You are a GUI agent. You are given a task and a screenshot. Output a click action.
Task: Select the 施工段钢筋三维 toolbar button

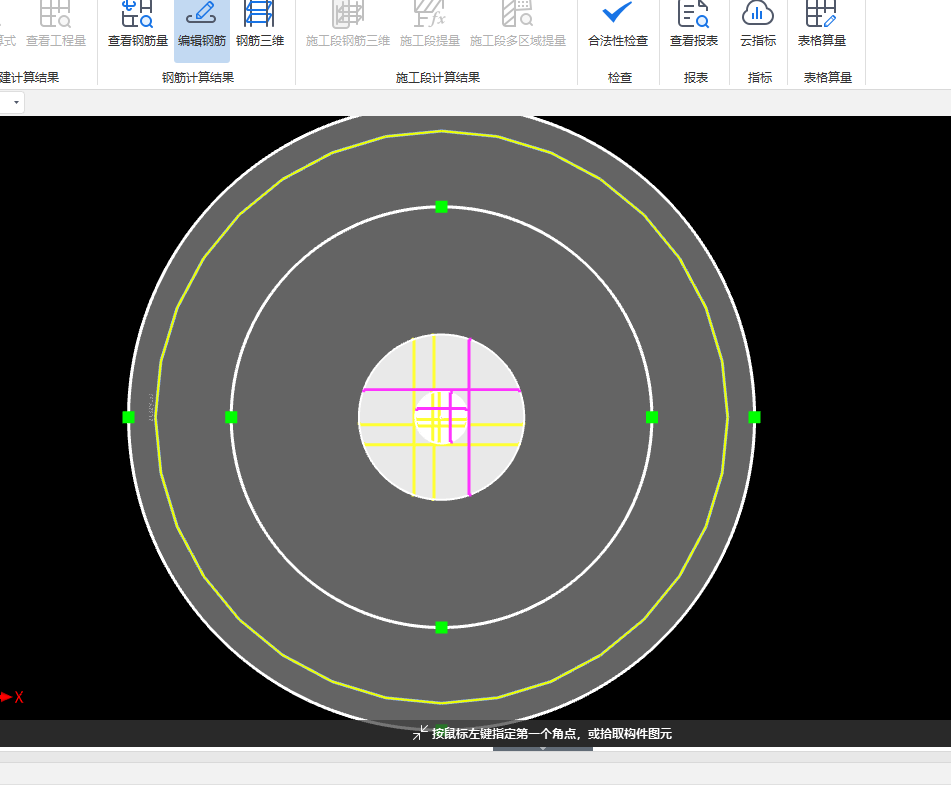coord(348,25)
